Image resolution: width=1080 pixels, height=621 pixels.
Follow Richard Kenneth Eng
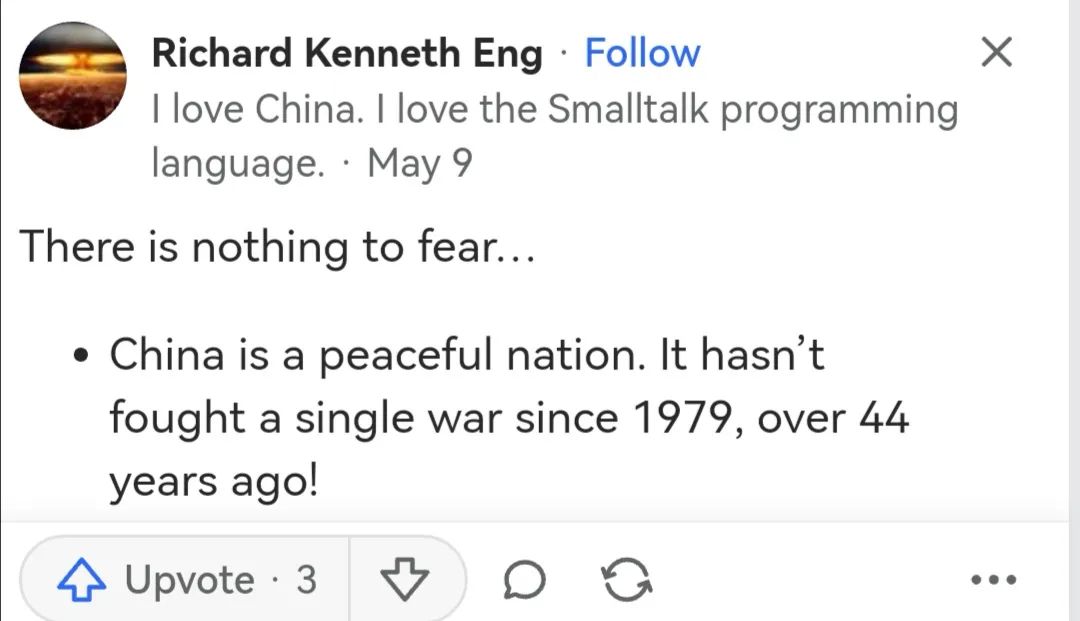tap(642, 53)
